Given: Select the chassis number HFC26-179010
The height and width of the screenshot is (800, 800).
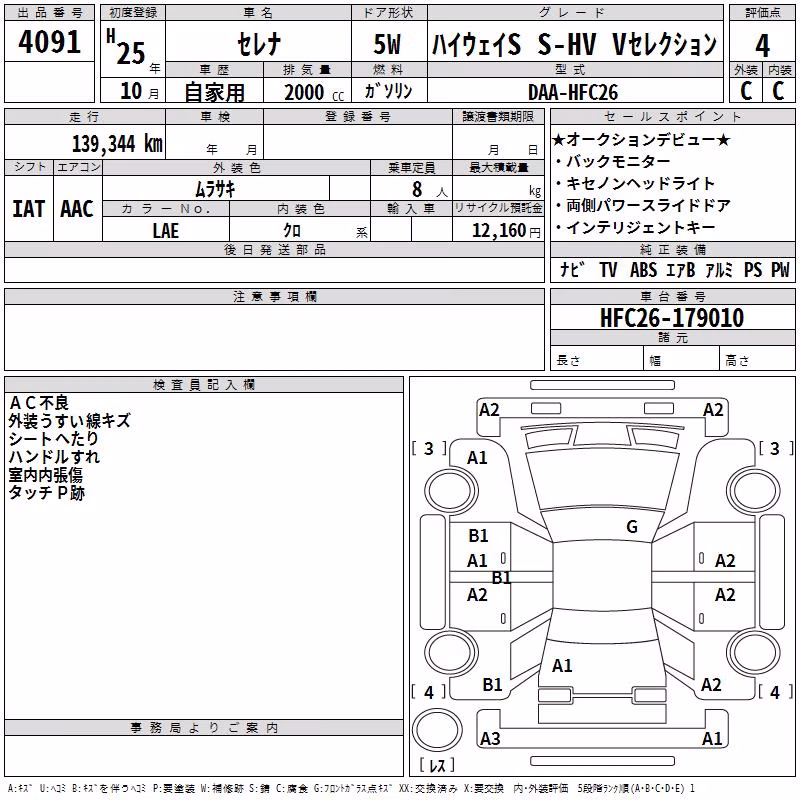Looking at the screenshot, I should pos(672,317).
